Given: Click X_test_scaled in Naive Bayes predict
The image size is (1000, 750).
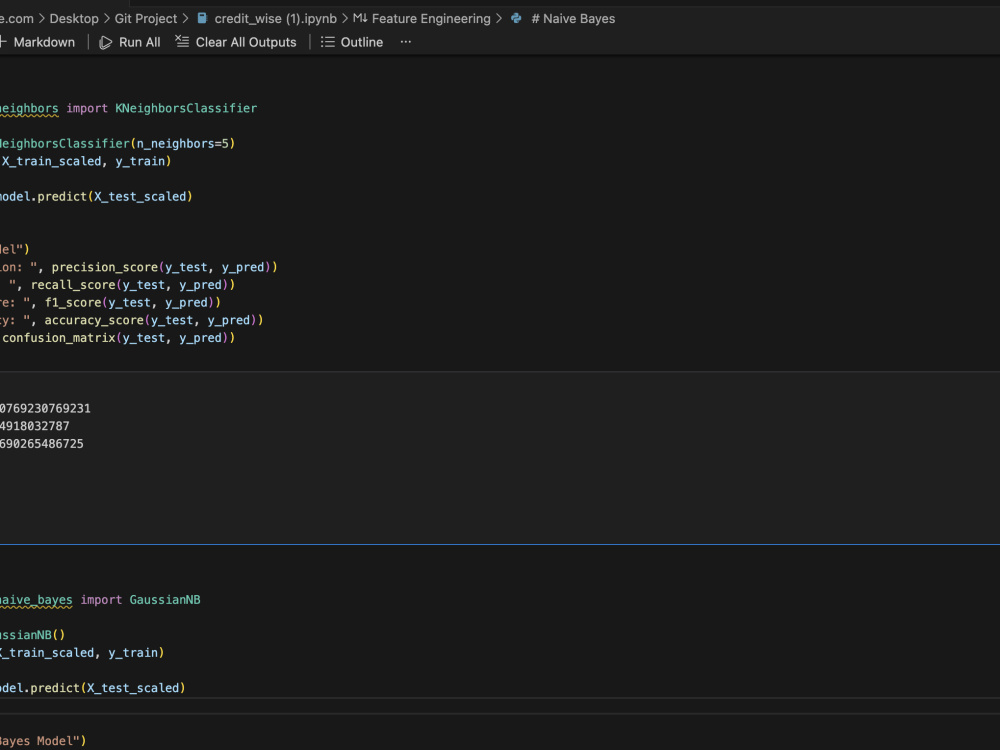Looking at the screenshot, I should (x=133, y=688).
